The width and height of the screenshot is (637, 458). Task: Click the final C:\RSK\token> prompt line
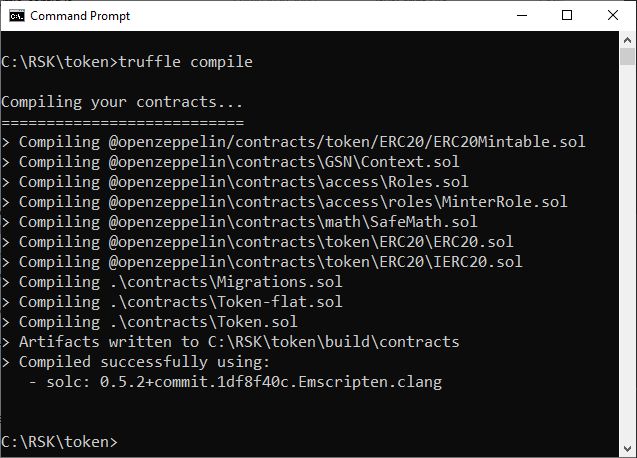point(59,442)
